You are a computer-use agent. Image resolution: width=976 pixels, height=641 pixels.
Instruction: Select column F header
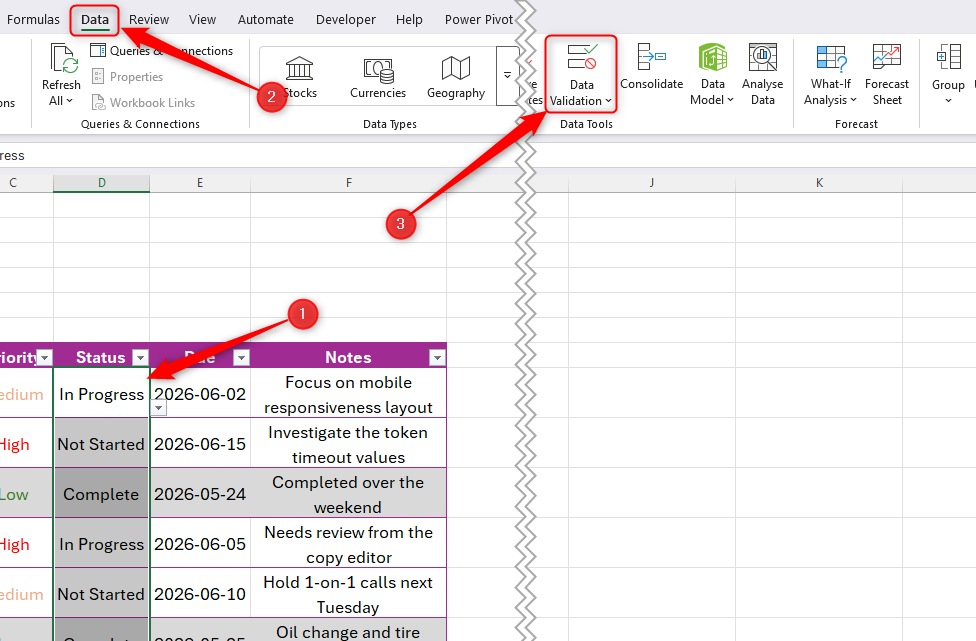(x=349, y=183)
